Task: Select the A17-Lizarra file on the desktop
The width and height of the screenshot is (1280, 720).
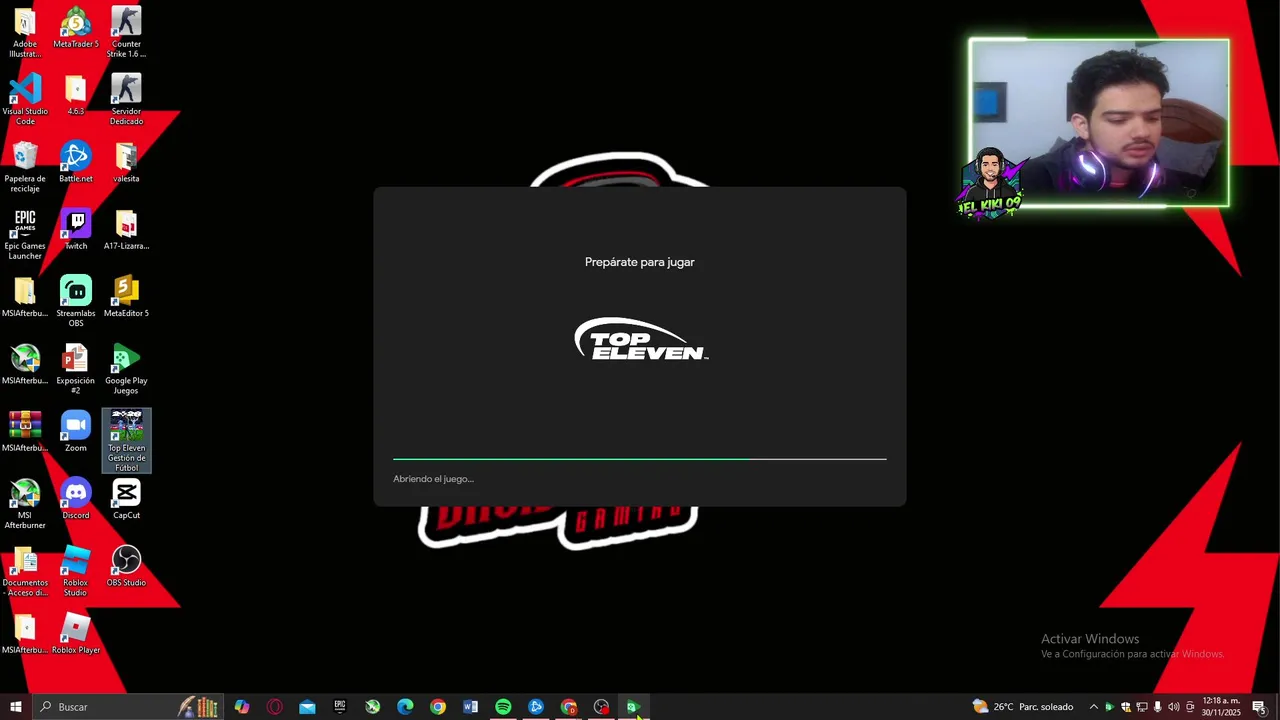Action: coord(126,229)
